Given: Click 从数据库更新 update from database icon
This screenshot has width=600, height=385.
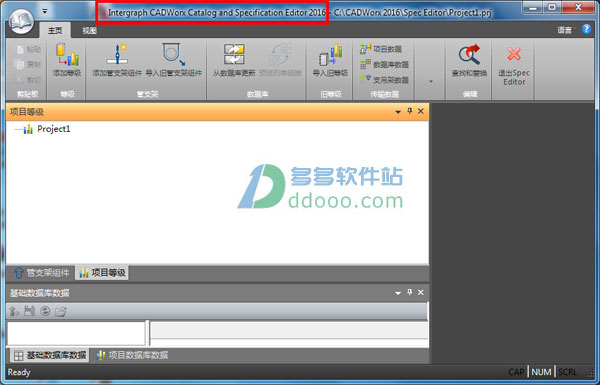Looking at the screenshot, I should click(x=234, y=60).
